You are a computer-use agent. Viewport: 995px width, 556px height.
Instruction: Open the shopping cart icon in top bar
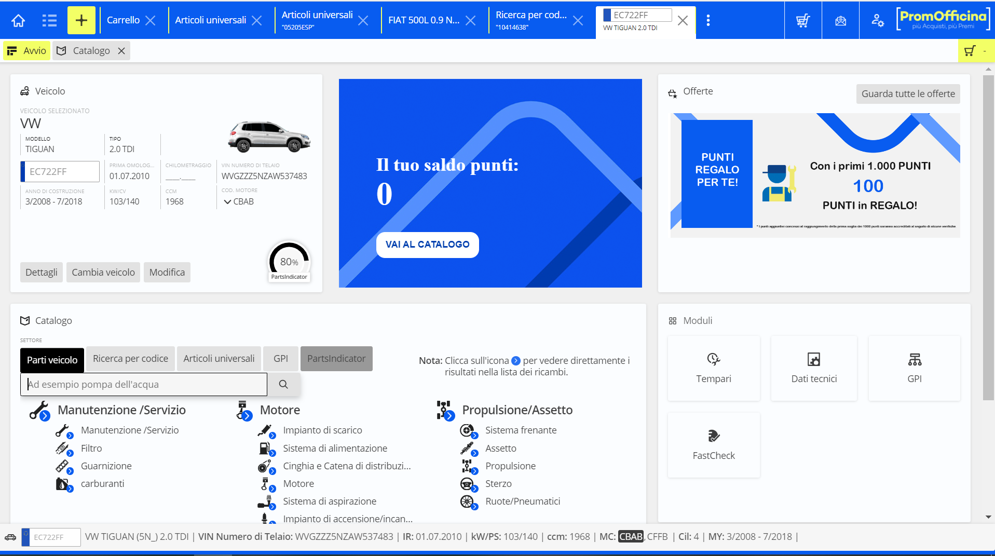tap(803, 20)
